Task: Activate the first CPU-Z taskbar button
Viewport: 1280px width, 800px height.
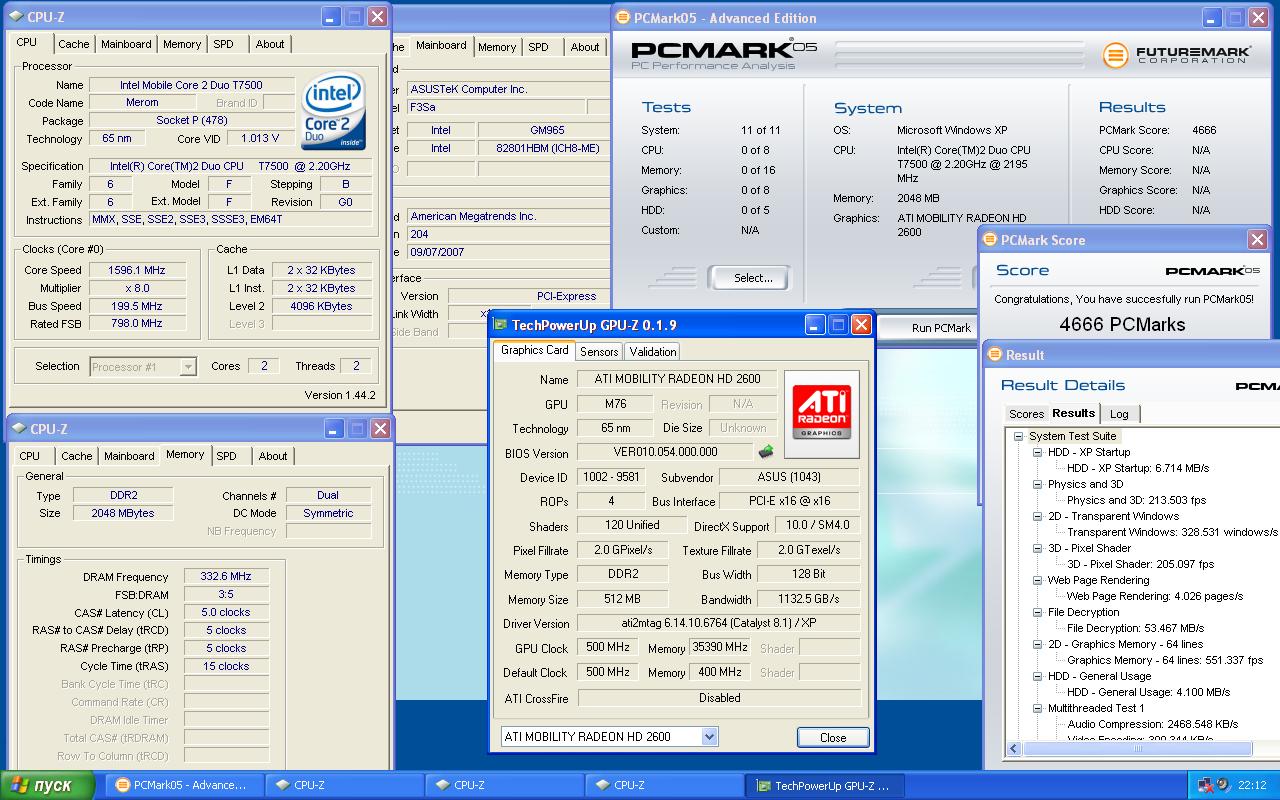Action: 343,785
